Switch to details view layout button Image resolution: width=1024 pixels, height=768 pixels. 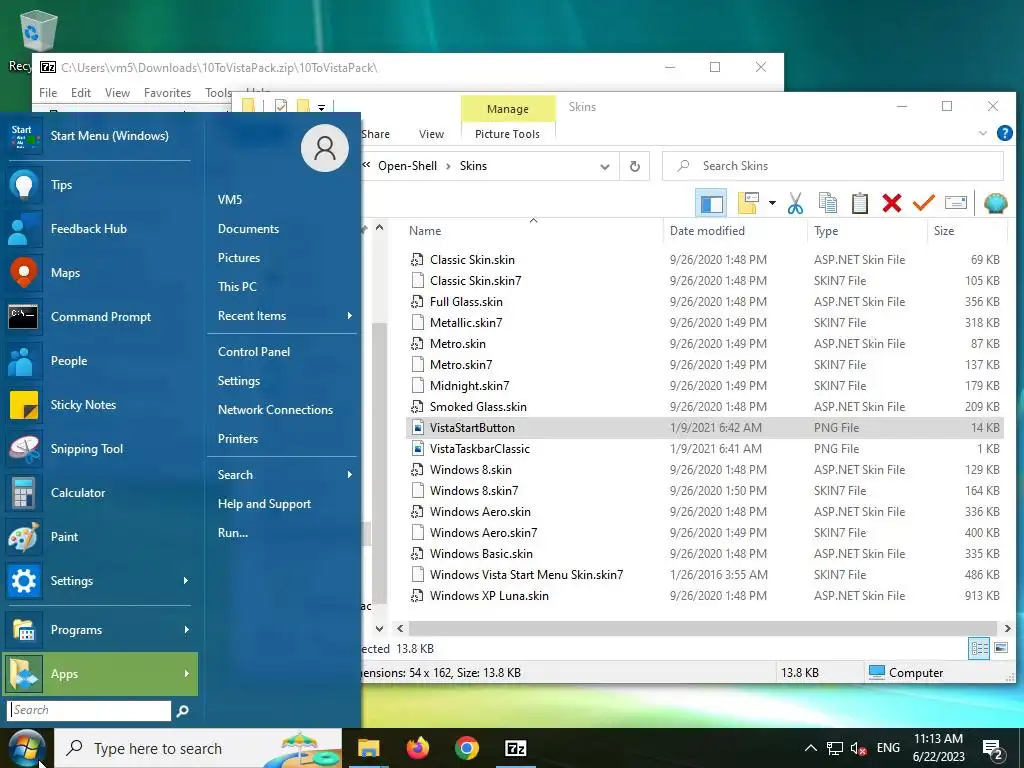tap(979, 648)
